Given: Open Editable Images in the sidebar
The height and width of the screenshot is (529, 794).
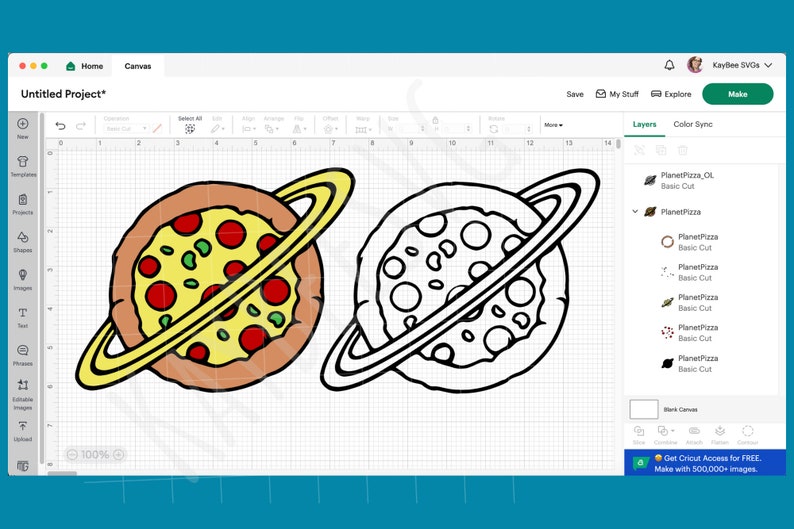Looking at the screenshot, I should 23,395.
